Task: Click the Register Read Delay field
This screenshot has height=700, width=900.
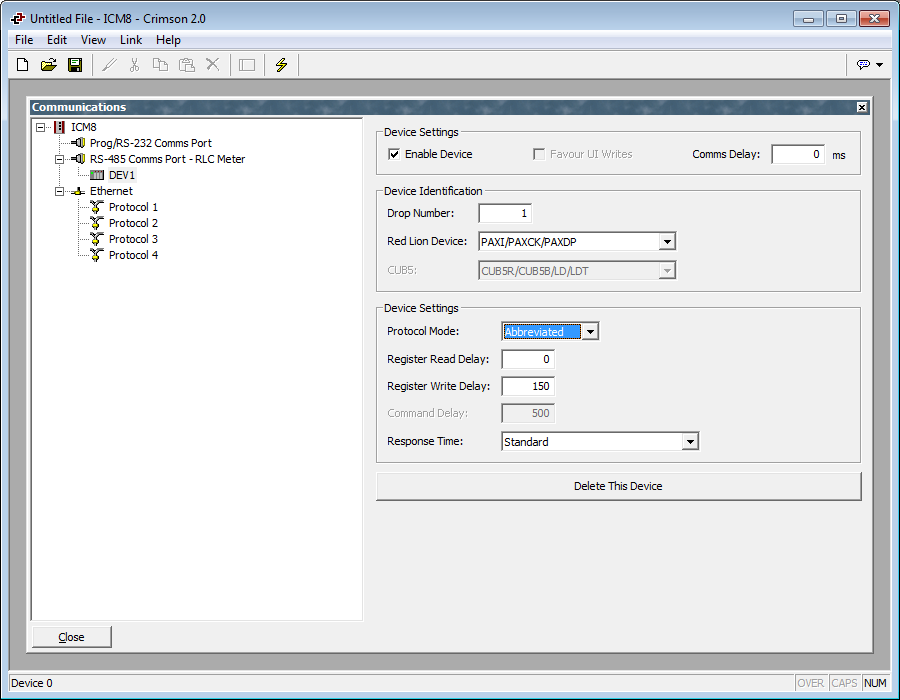Action: click(528, 359)
